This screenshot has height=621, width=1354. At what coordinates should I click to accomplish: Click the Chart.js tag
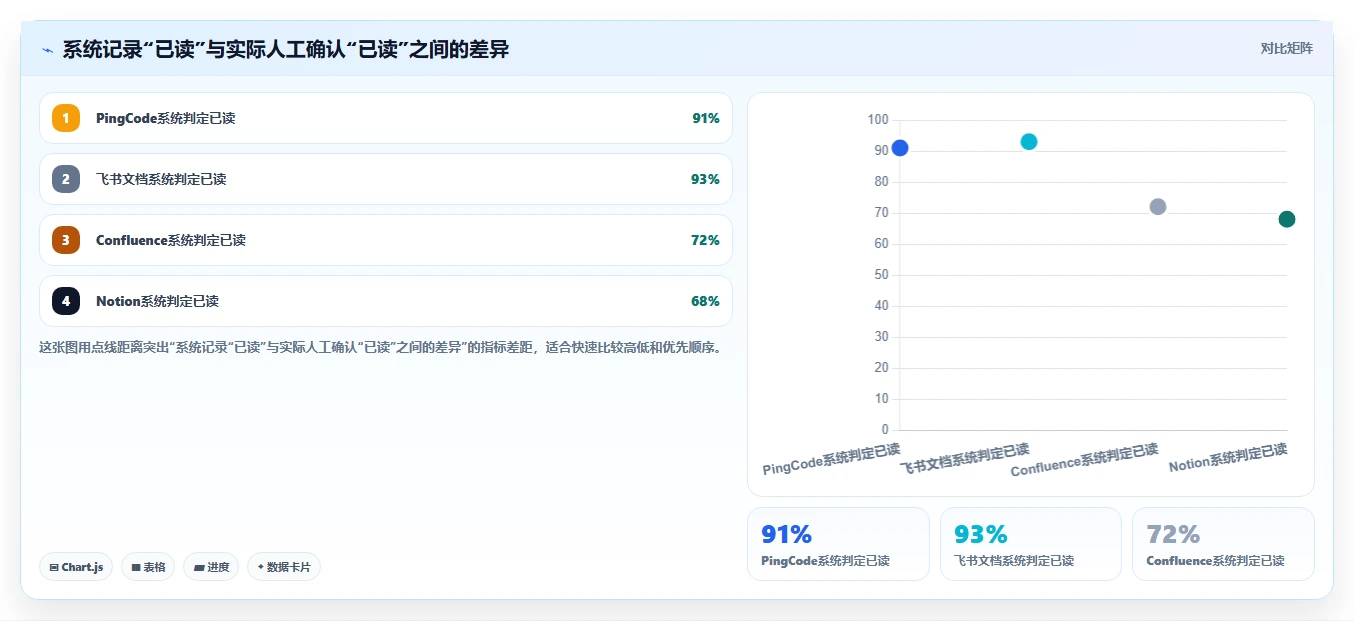[76, 567]
